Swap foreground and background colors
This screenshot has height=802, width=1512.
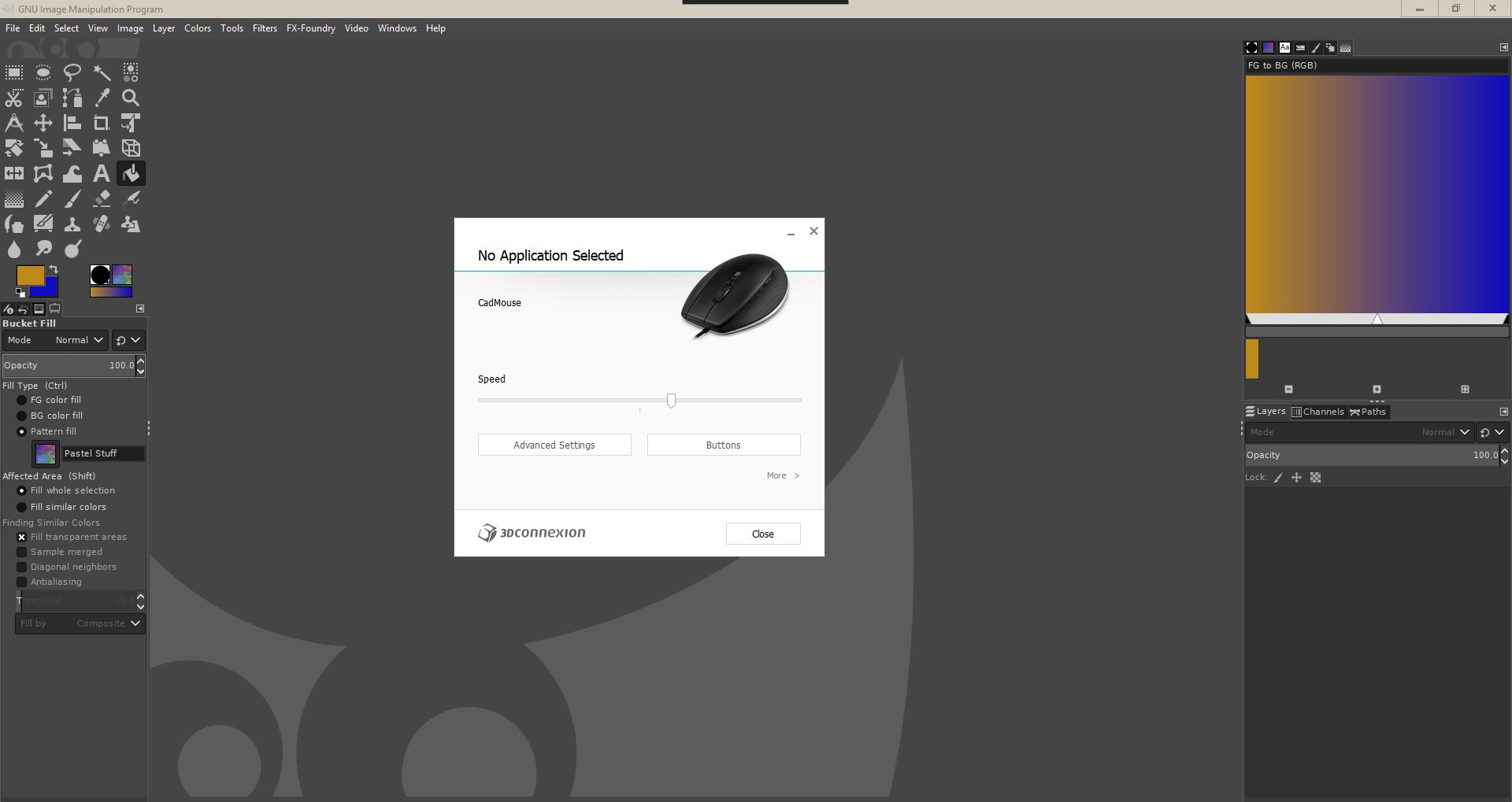pyautogui.click(x=54, y=270)
